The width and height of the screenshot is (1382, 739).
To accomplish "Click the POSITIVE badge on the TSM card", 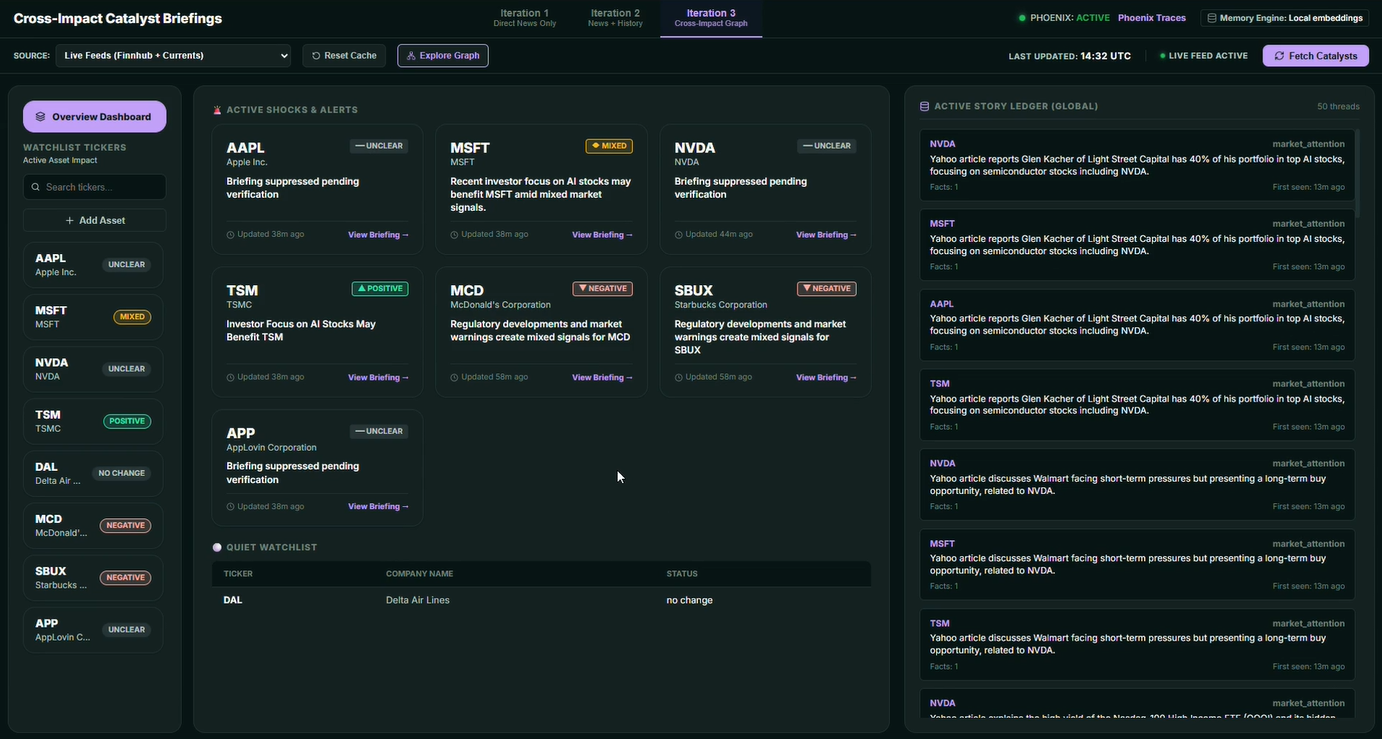I will click(380, 289).
